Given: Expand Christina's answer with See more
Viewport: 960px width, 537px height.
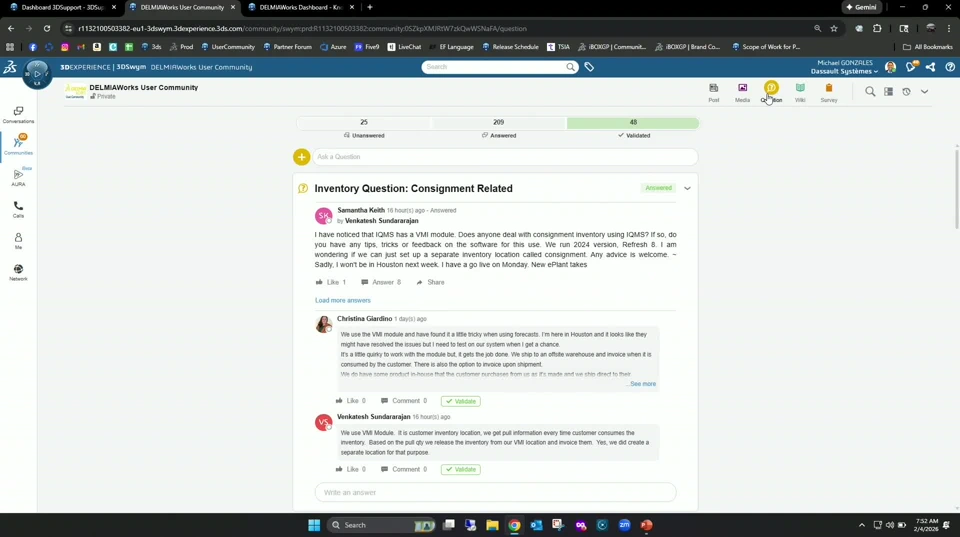Looking at the screenshot, I should (643, 384).
